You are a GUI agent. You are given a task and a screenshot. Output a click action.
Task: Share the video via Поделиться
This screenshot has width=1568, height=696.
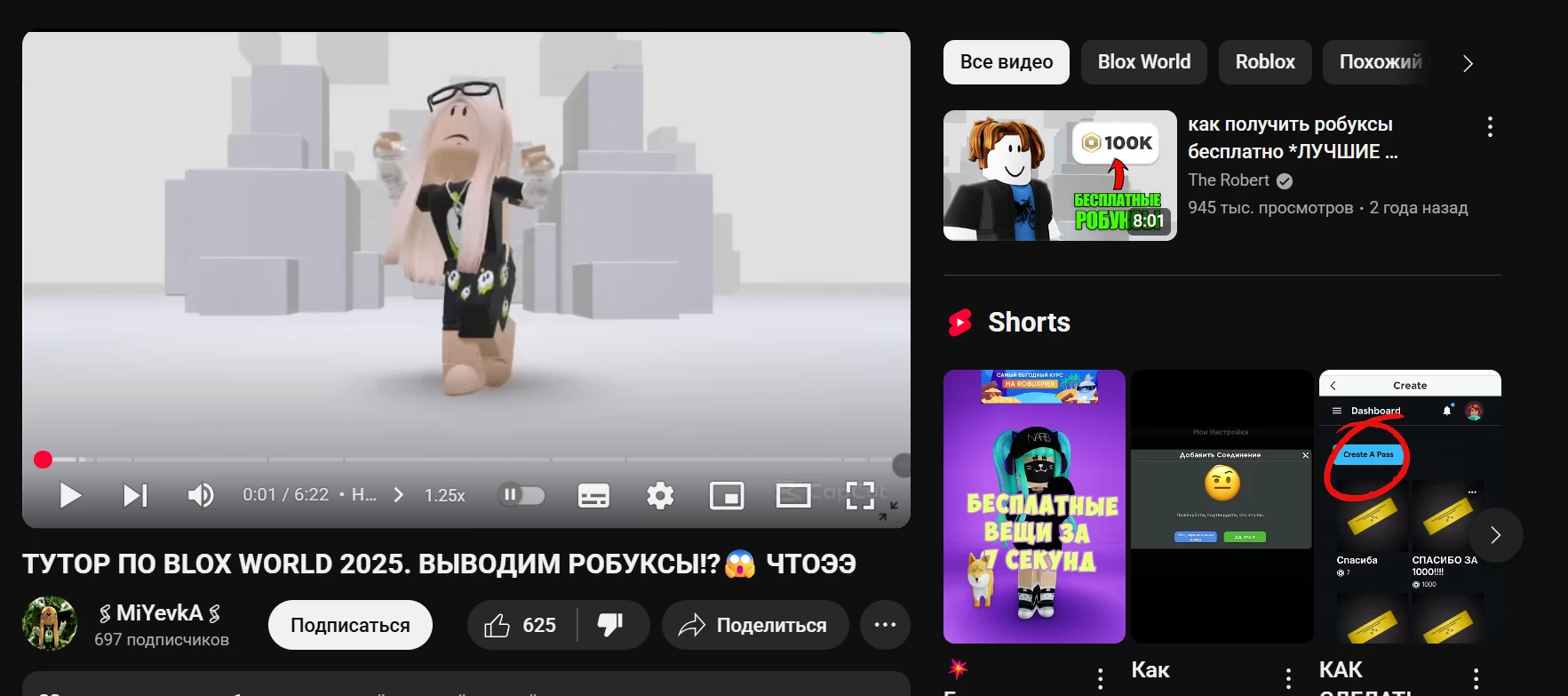[x=754, y=625]
